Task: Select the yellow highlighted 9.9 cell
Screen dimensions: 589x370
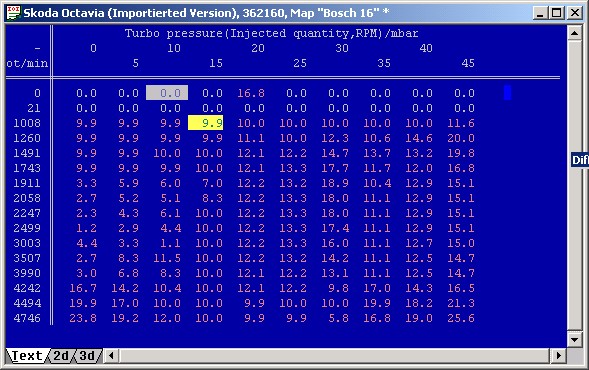Action: [205, 123]
